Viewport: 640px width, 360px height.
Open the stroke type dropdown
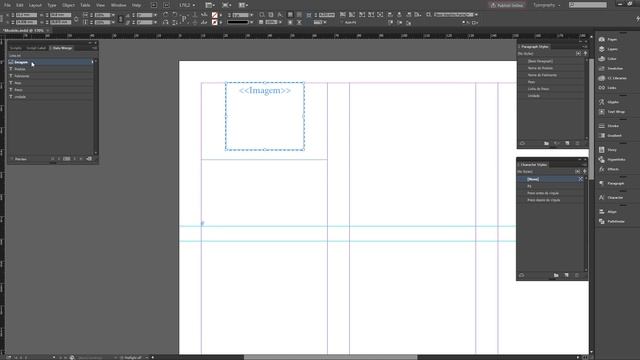point(251,22)
